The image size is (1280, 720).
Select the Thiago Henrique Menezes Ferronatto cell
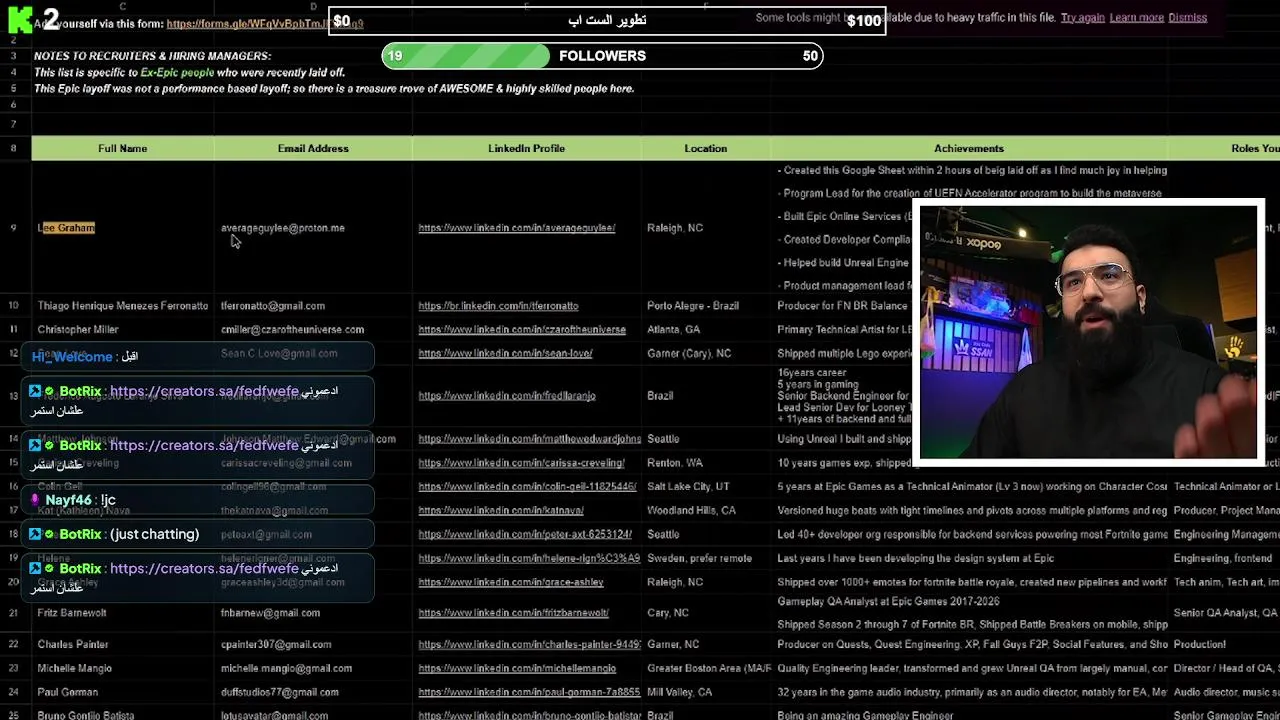pyautogui.click(x=122, y=306)
